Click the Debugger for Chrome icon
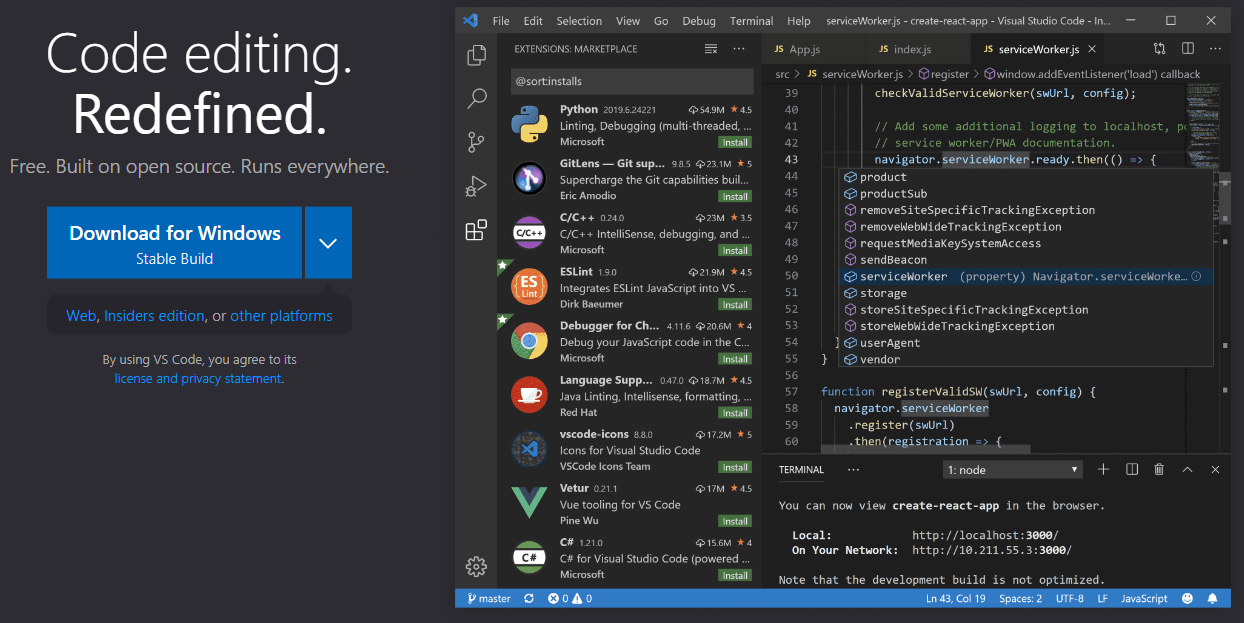The width and height of the screenshot is (1244, 623). click(529, 341)
